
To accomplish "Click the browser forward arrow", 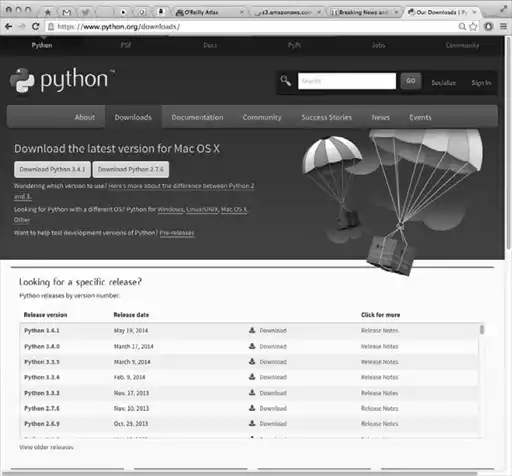I will (22, 26).
